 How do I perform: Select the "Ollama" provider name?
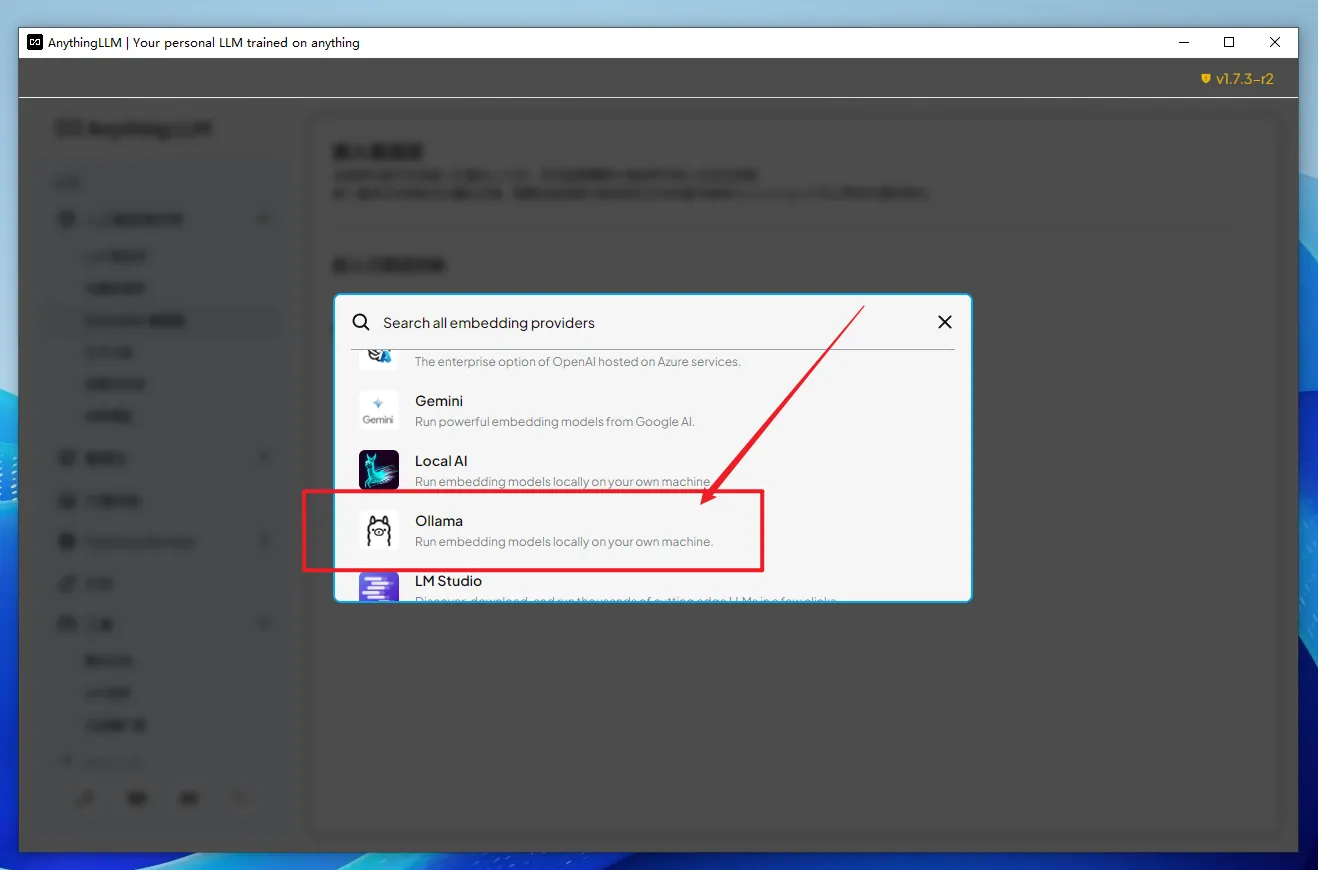point(439,521)
